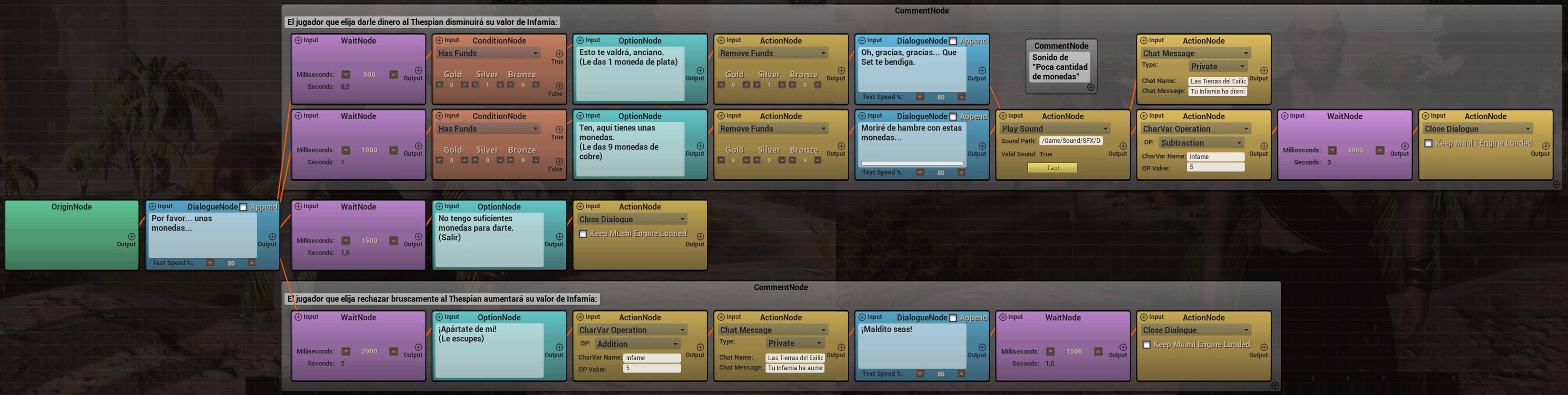Viewport: 1568px width, 395px height.
Task: Increase milliseconds on the 500 ms WaitNode
Action: coord(393,75)
